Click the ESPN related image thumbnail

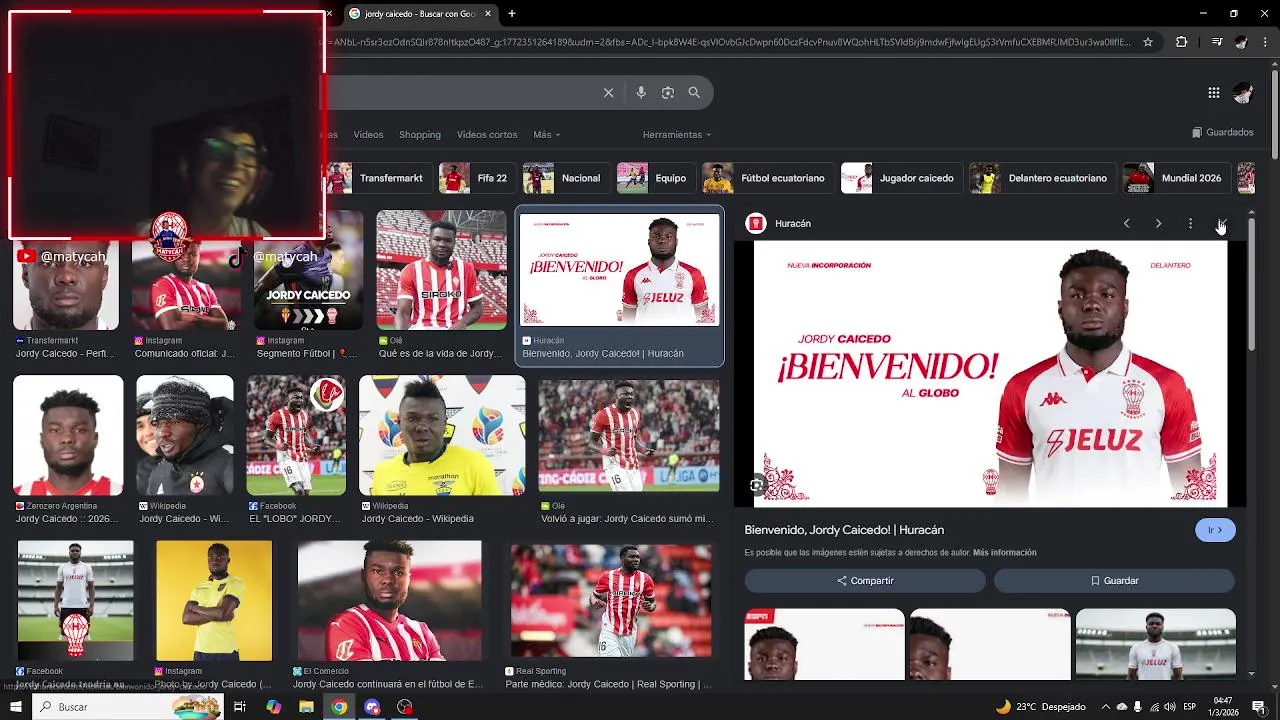coord(824,644)
